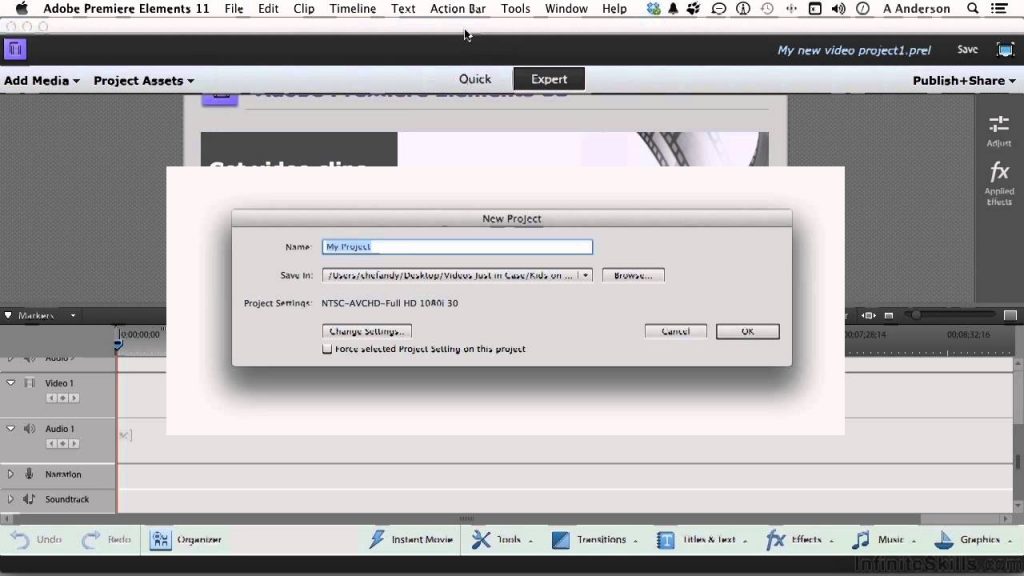Open the Music panel
The height and width of the screenshot is (576, 1024).
(861, 540)
